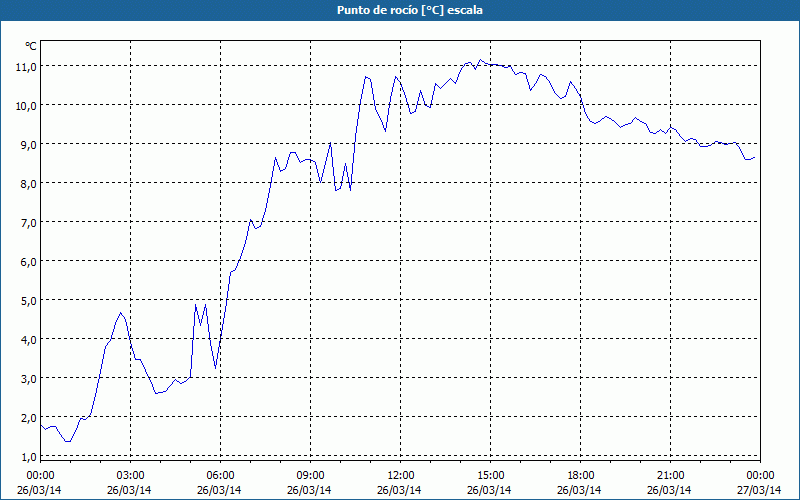
Task: Click the chart title 'Punto de rocío [°C] escala'
Action: [x=410, y=10]
